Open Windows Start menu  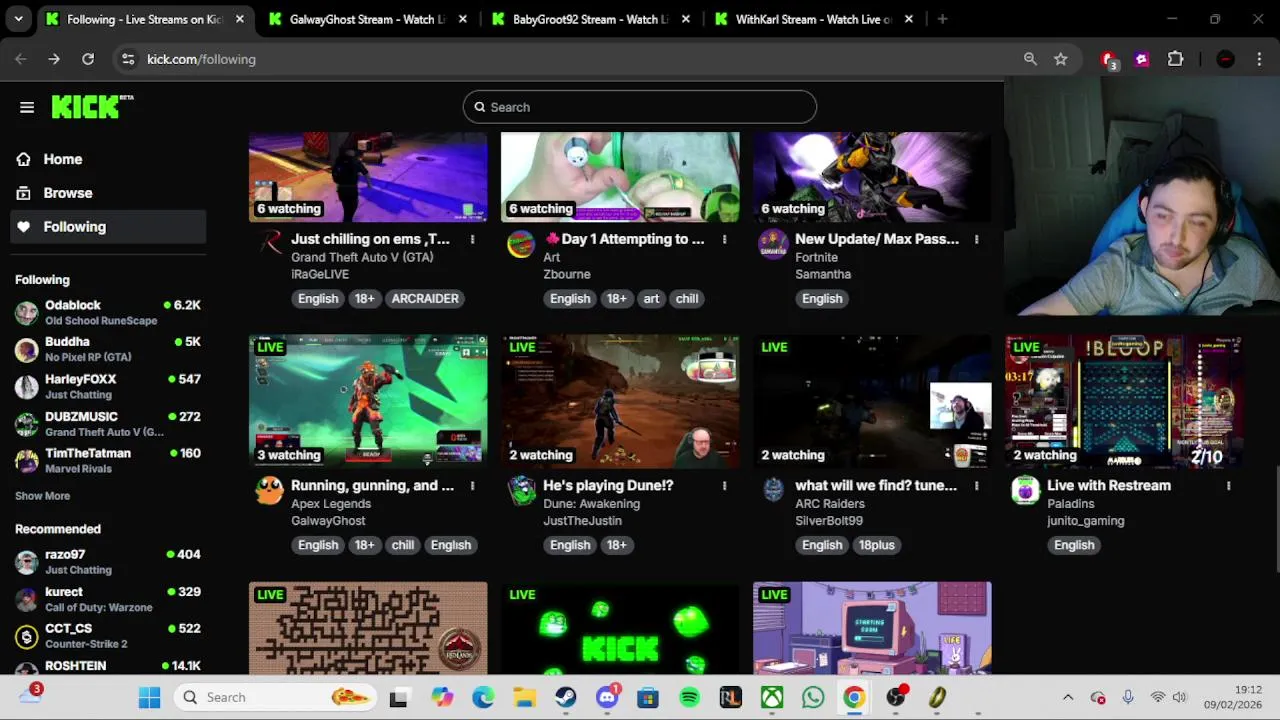149,697
